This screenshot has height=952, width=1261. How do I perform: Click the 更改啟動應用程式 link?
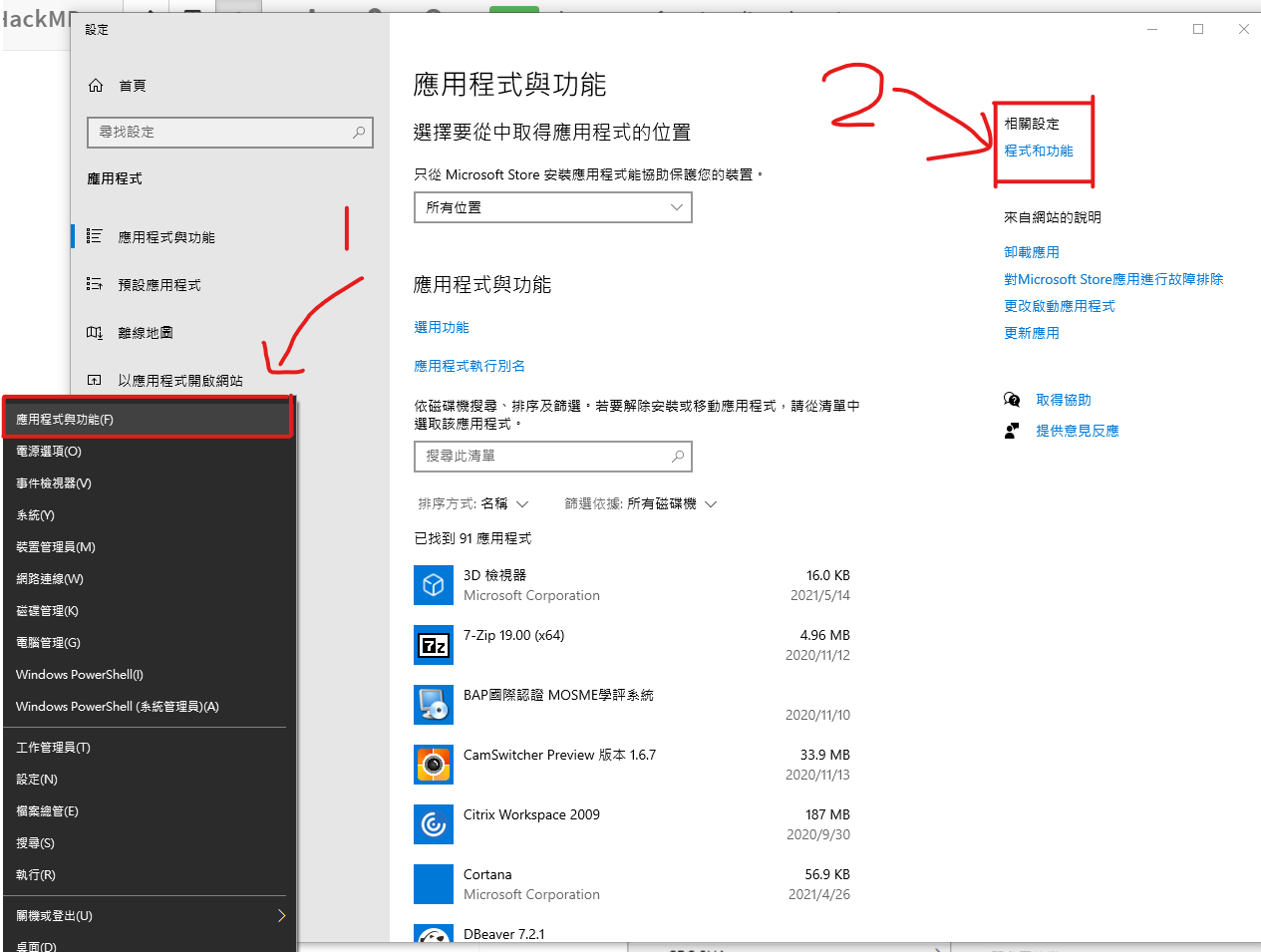[x=1060, y=306]
